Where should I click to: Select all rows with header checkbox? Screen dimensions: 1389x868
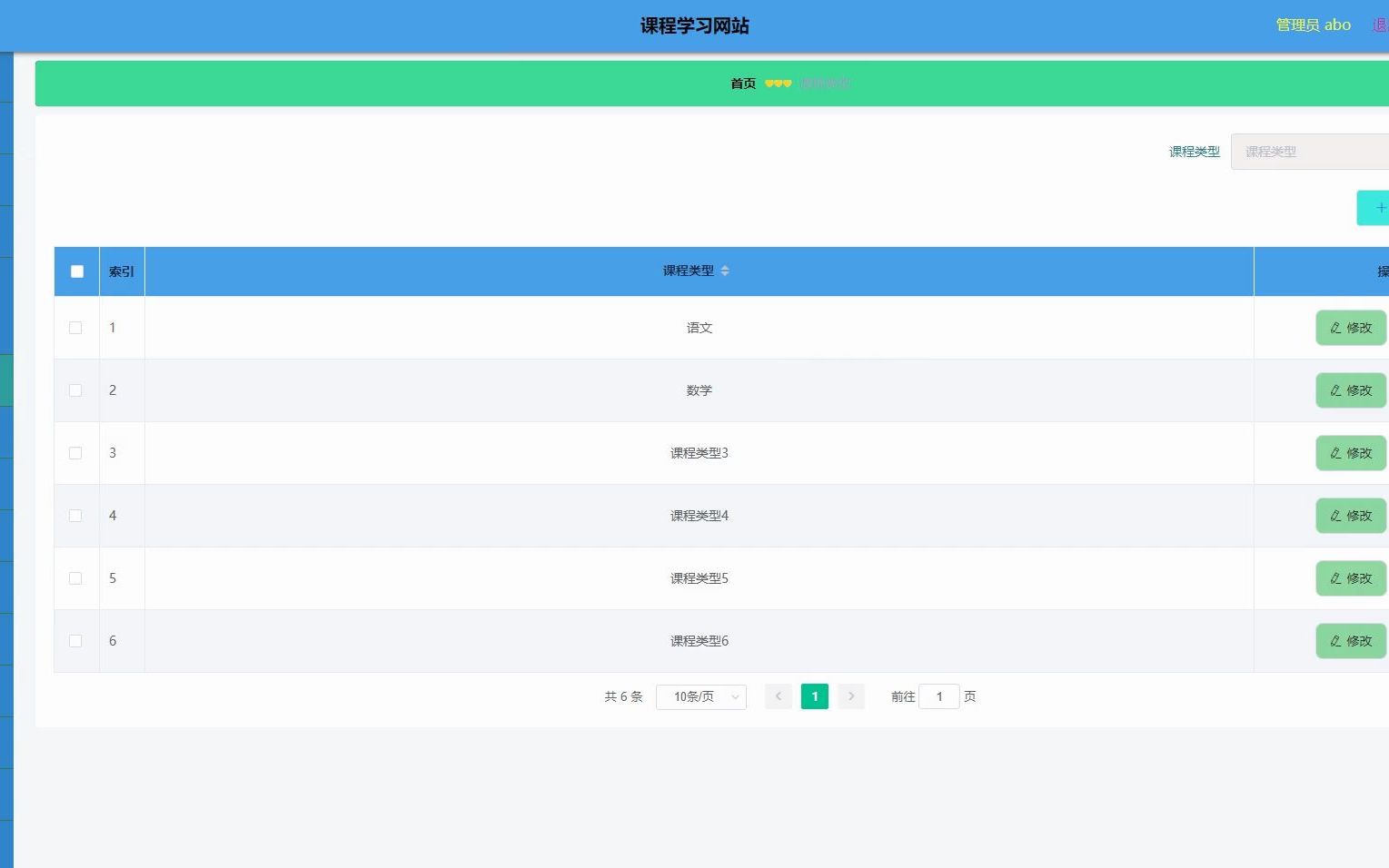77,271
